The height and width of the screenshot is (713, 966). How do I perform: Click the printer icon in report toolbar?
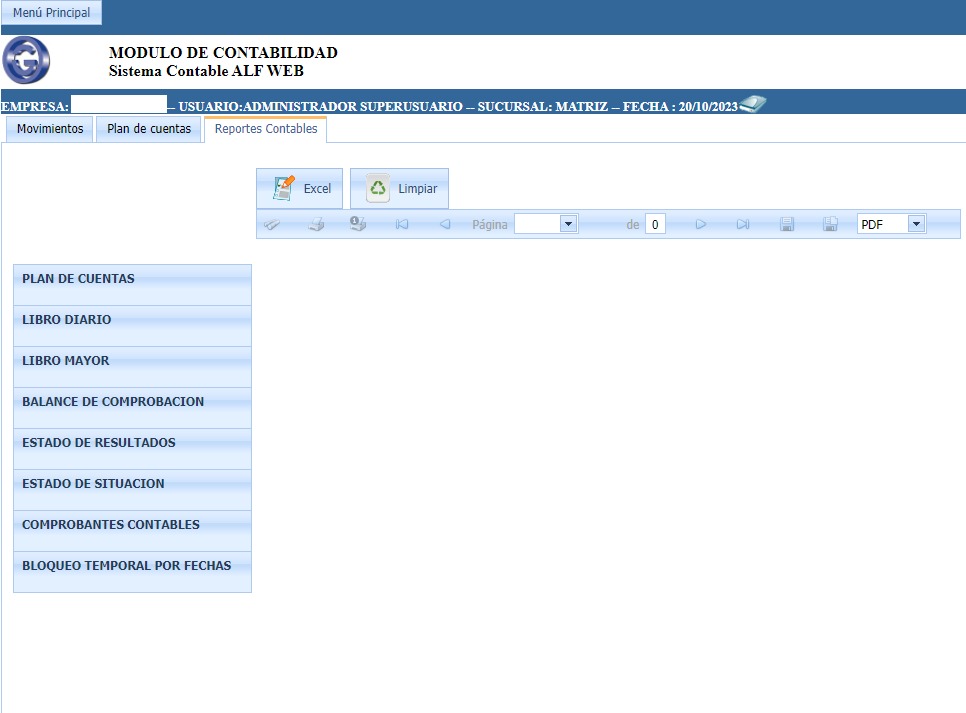coord(316,225)
